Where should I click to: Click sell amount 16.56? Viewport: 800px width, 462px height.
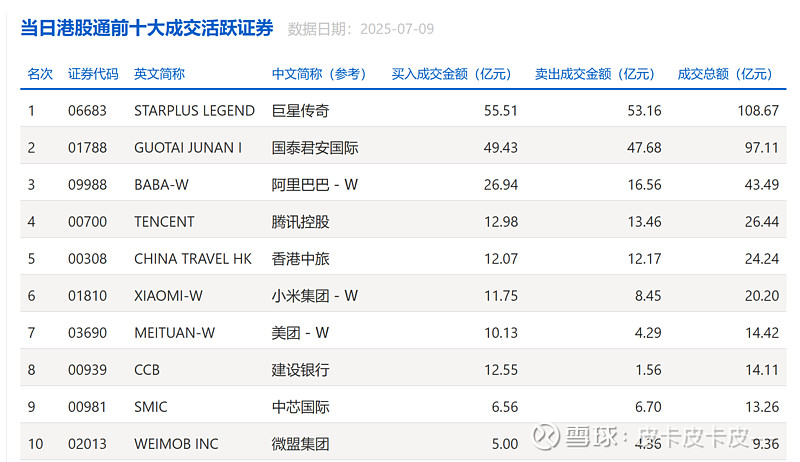(644, 185)
